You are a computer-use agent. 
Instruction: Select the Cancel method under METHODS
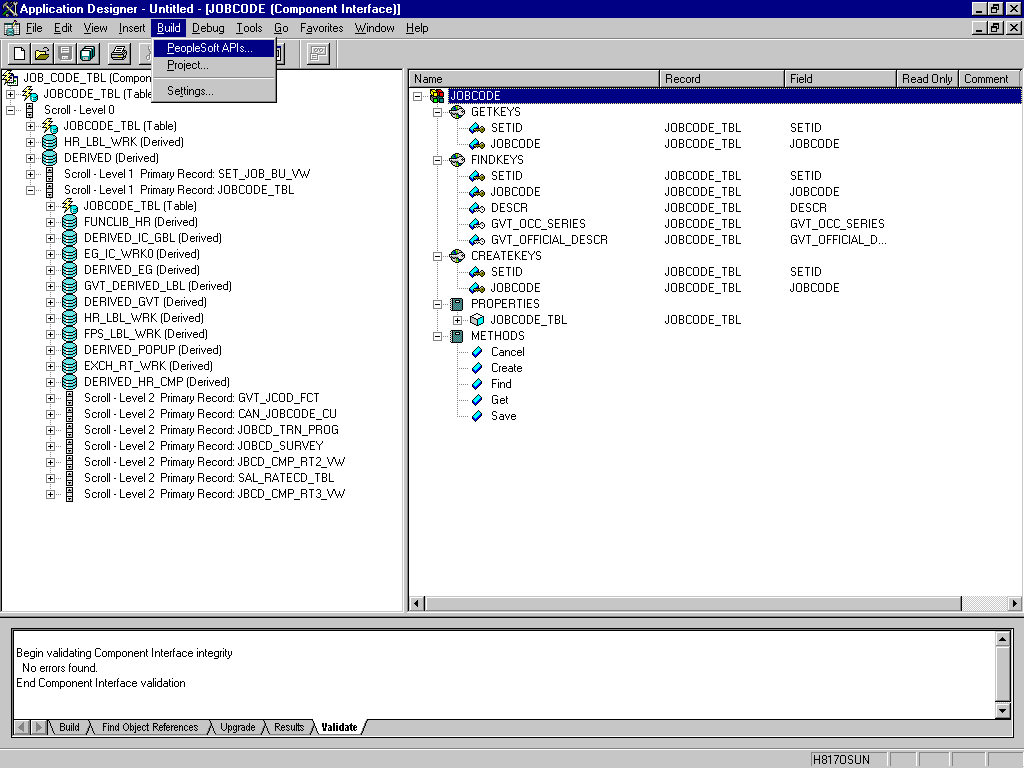506,351
